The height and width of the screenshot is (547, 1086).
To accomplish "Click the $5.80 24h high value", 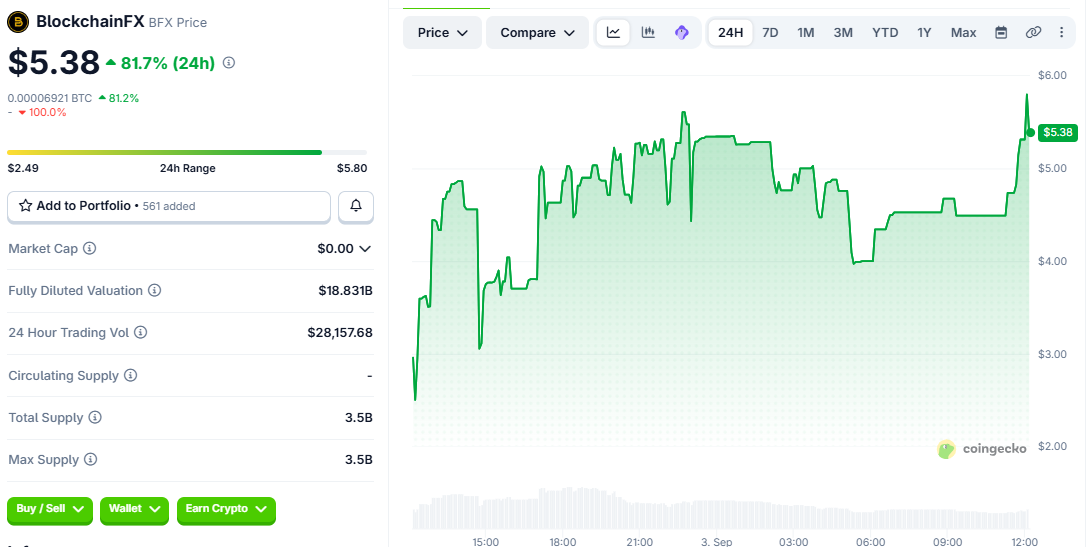I will point(352,168).
